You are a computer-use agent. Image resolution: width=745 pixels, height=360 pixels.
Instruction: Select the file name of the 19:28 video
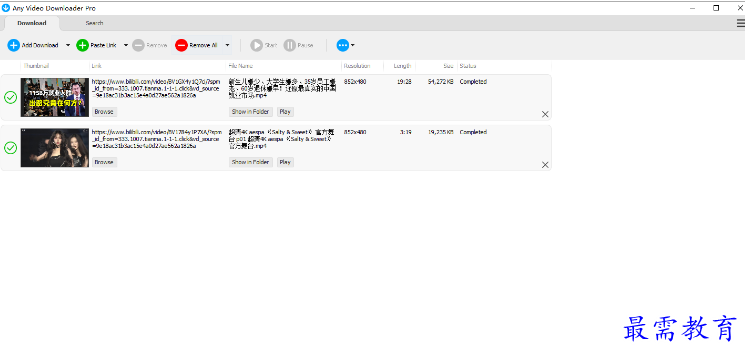[x=283, y=88]
